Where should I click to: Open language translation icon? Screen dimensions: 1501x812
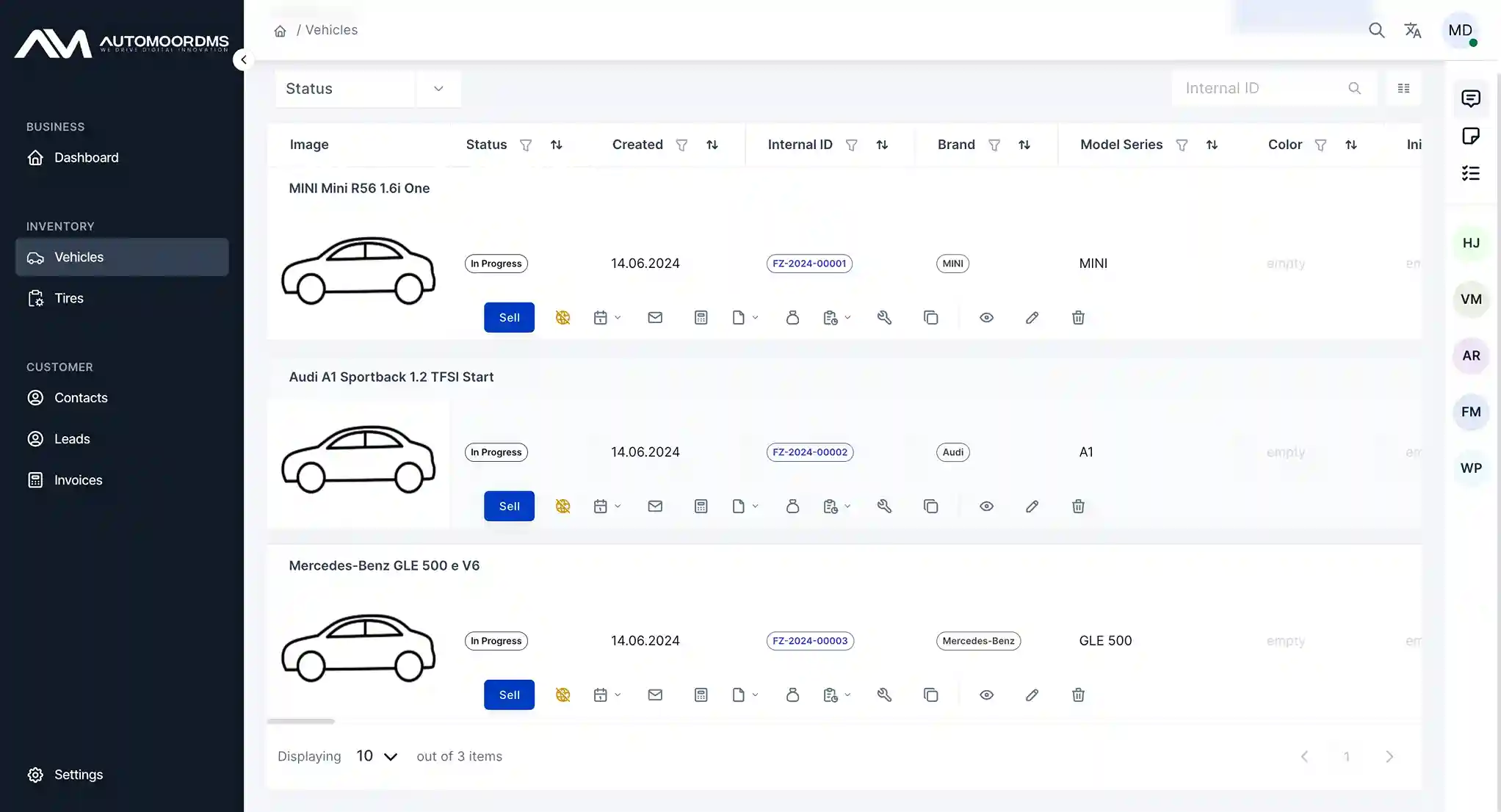click(1413, 30)
